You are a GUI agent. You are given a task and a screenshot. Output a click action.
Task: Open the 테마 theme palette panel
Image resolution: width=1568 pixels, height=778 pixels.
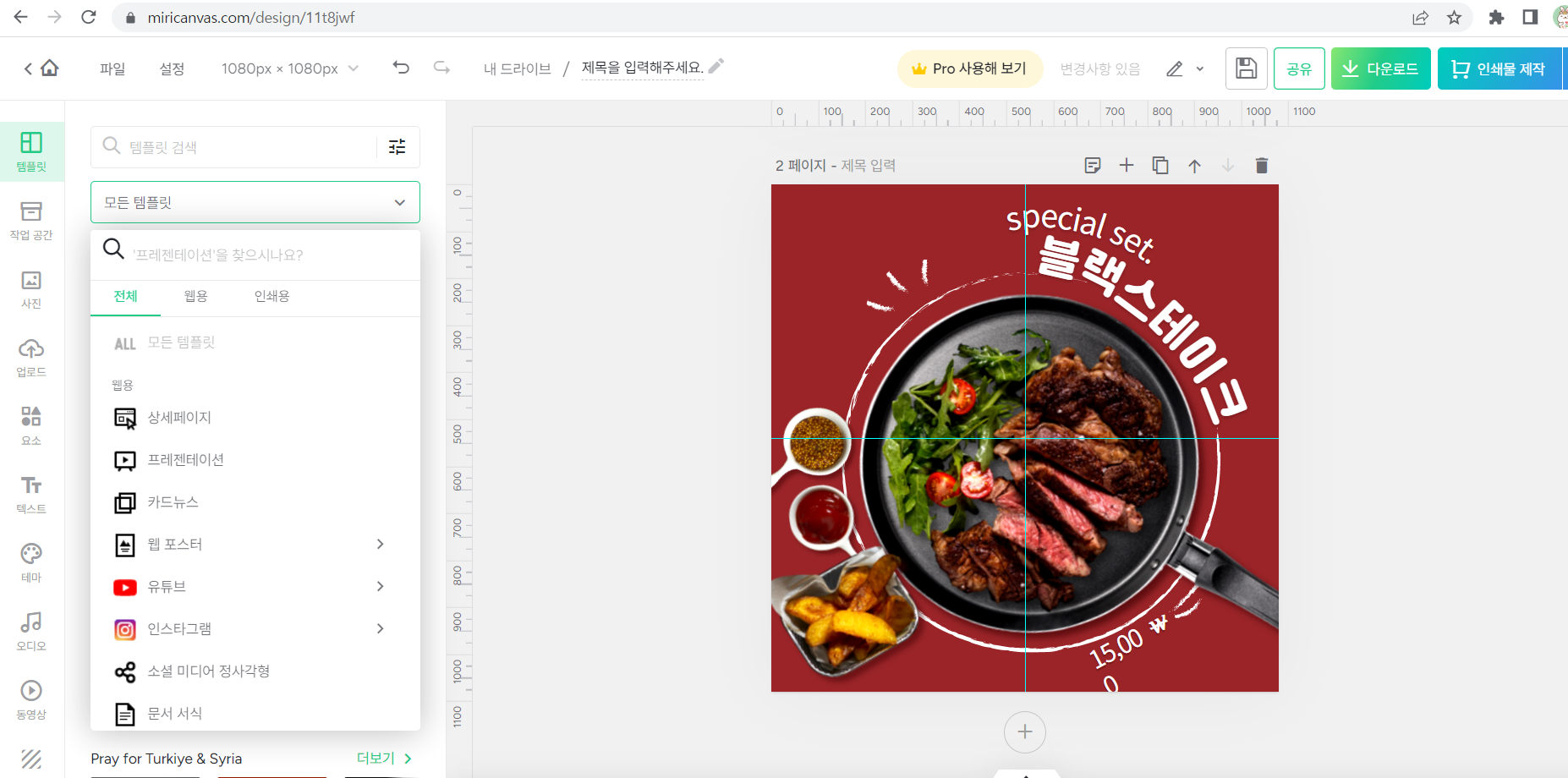pos(31,563)
